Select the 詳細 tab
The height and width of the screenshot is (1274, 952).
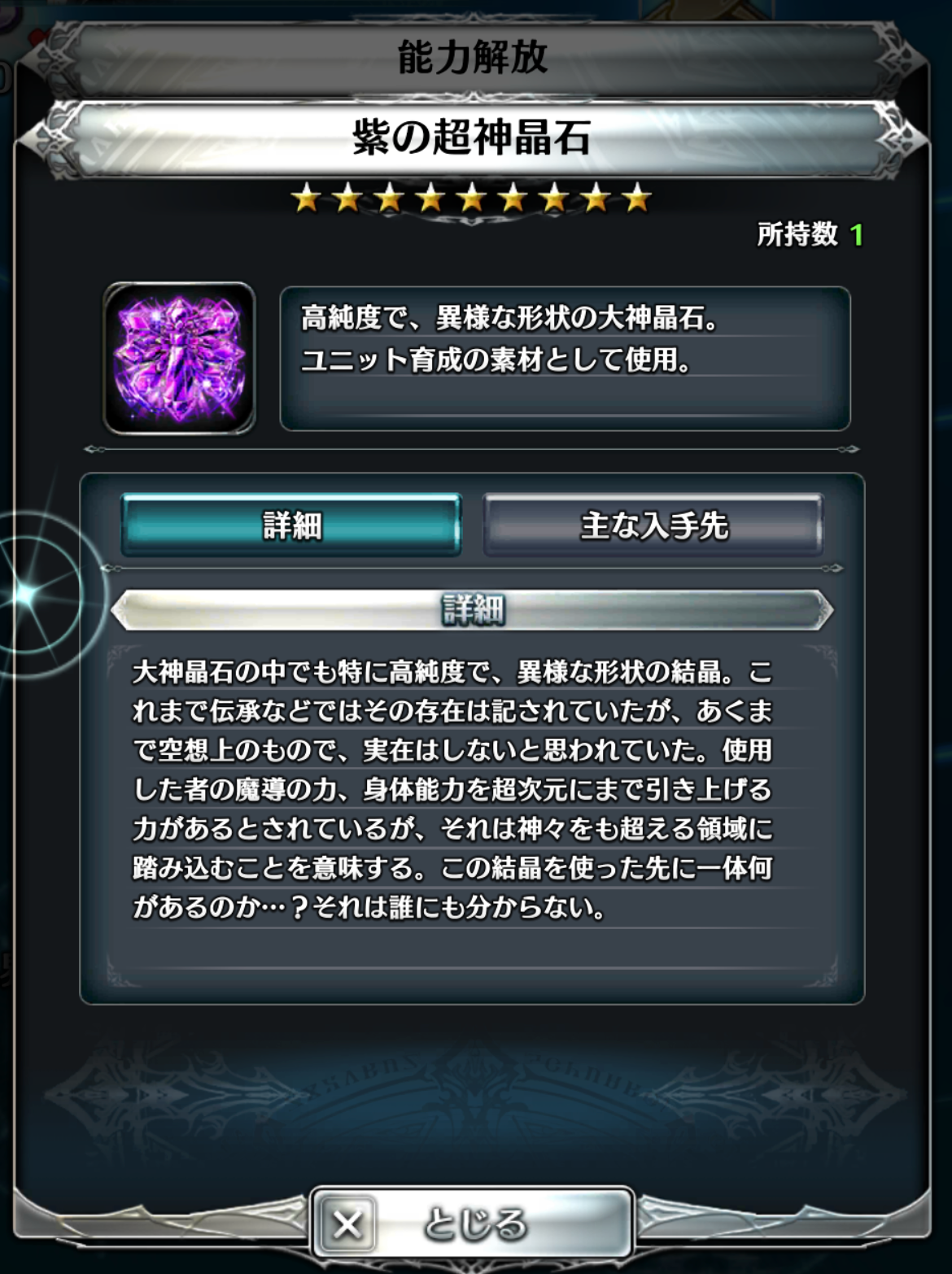point(291,526)
